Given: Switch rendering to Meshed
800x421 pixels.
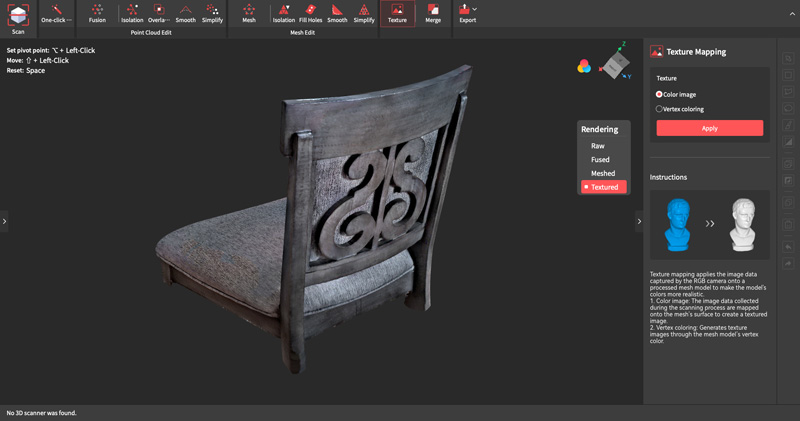Looking at the screenshot, I should 603,174.
